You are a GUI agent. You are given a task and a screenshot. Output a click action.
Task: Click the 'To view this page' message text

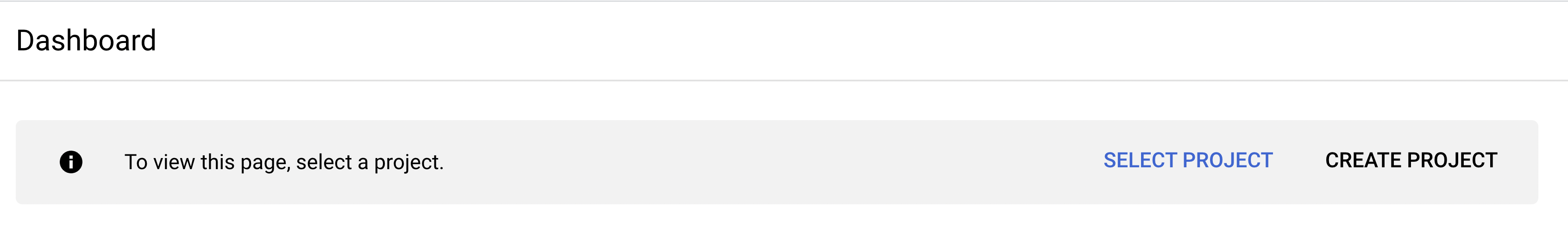(284, 162)
